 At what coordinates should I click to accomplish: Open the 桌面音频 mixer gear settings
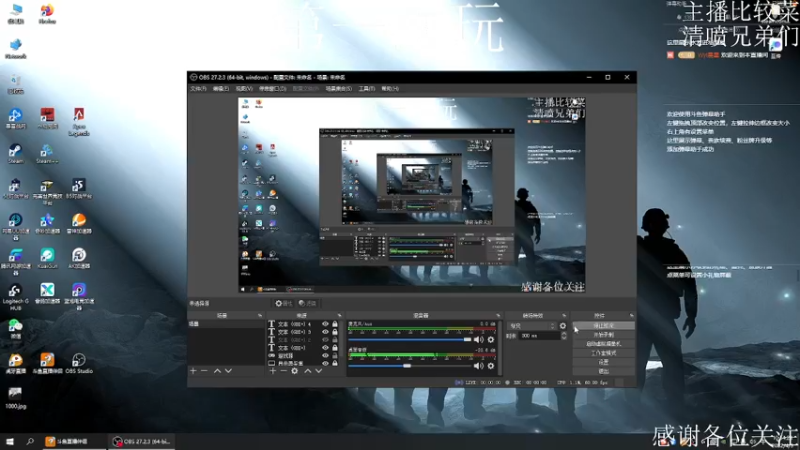[x=491, y=365]
